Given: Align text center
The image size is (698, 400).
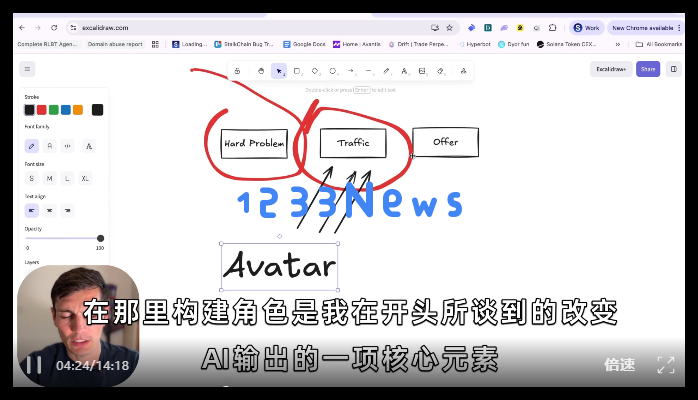Looking at the screenshot, I should 49,210.
